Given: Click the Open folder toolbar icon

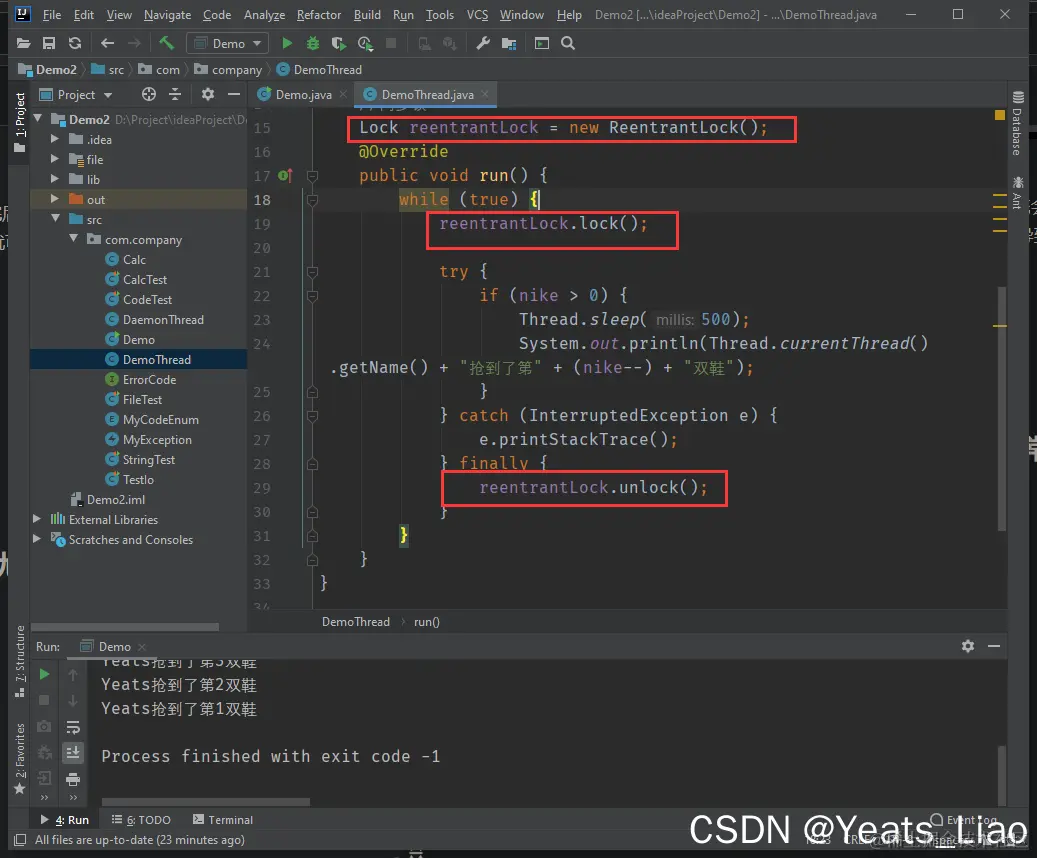Looking at the screenshot, I should [x=23, y=44].
